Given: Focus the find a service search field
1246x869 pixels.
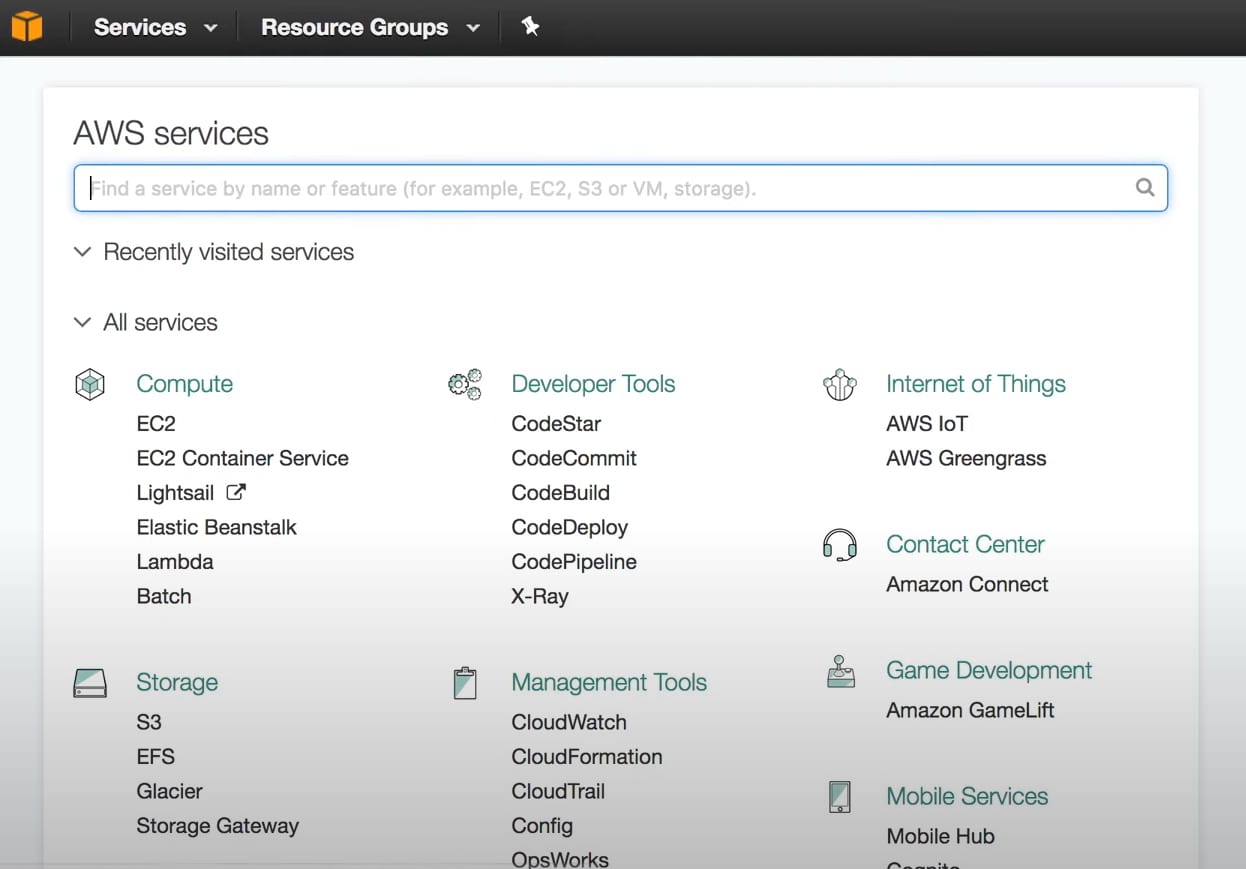Looking at the screenshot, I should coord(620,188).
